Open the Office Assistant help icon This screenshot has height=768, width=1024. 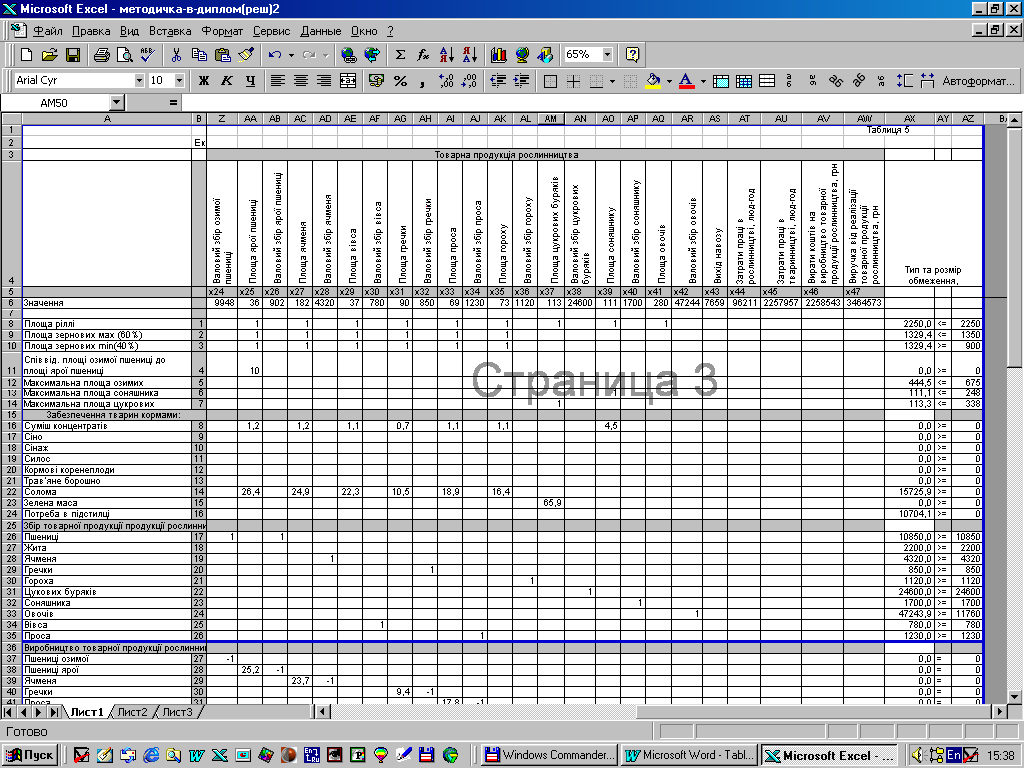pyautogui.click(x=632, y=55)
